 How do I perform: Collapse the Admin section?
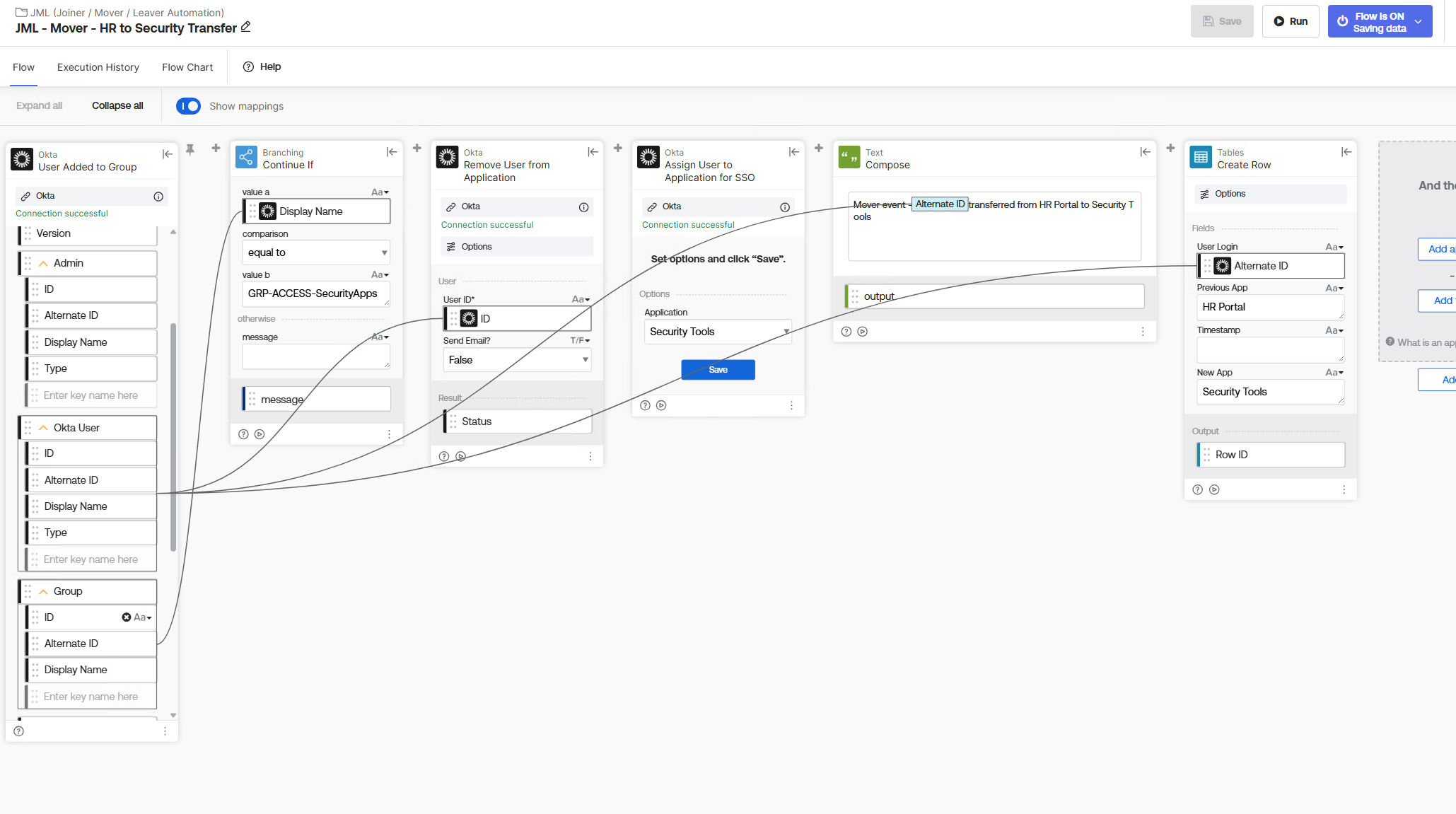click(x=43, y=264)
